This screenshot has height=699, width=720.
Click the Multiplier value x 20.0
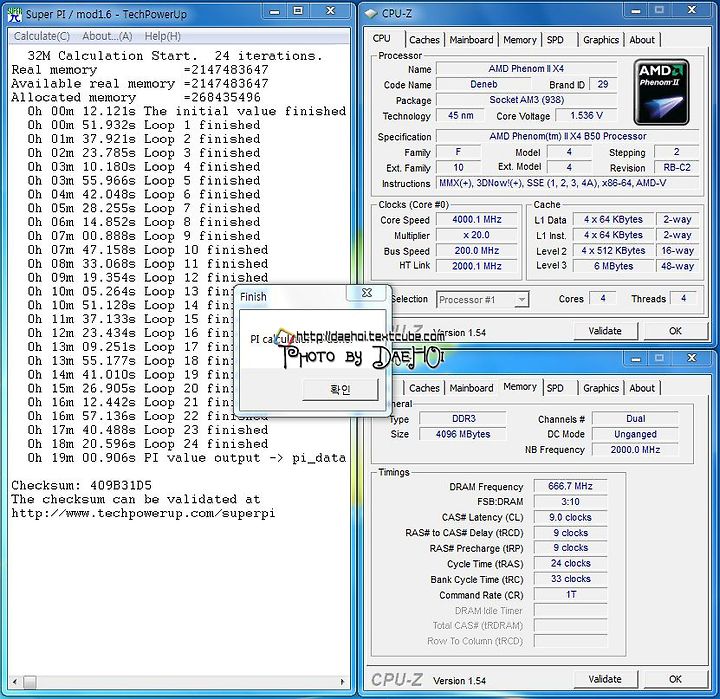coord(477,235)
